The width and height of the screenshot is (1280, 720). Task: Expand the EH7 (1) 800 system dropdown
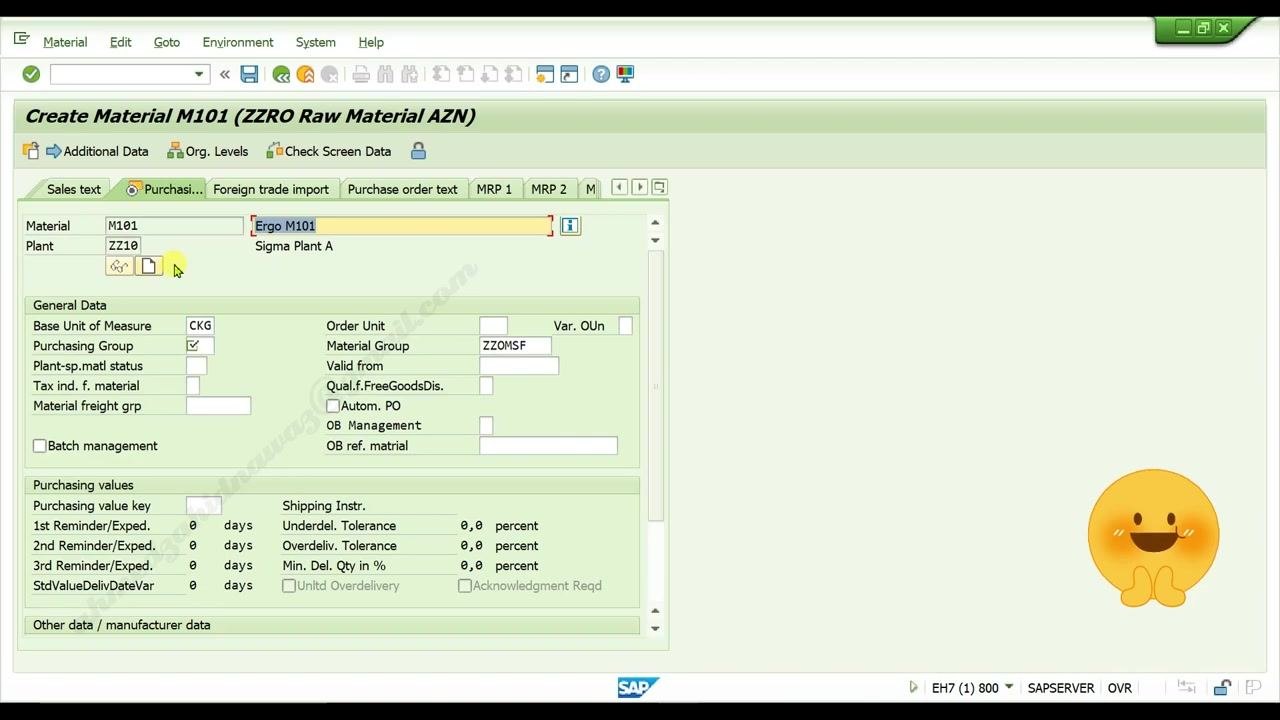point(1009,687)
